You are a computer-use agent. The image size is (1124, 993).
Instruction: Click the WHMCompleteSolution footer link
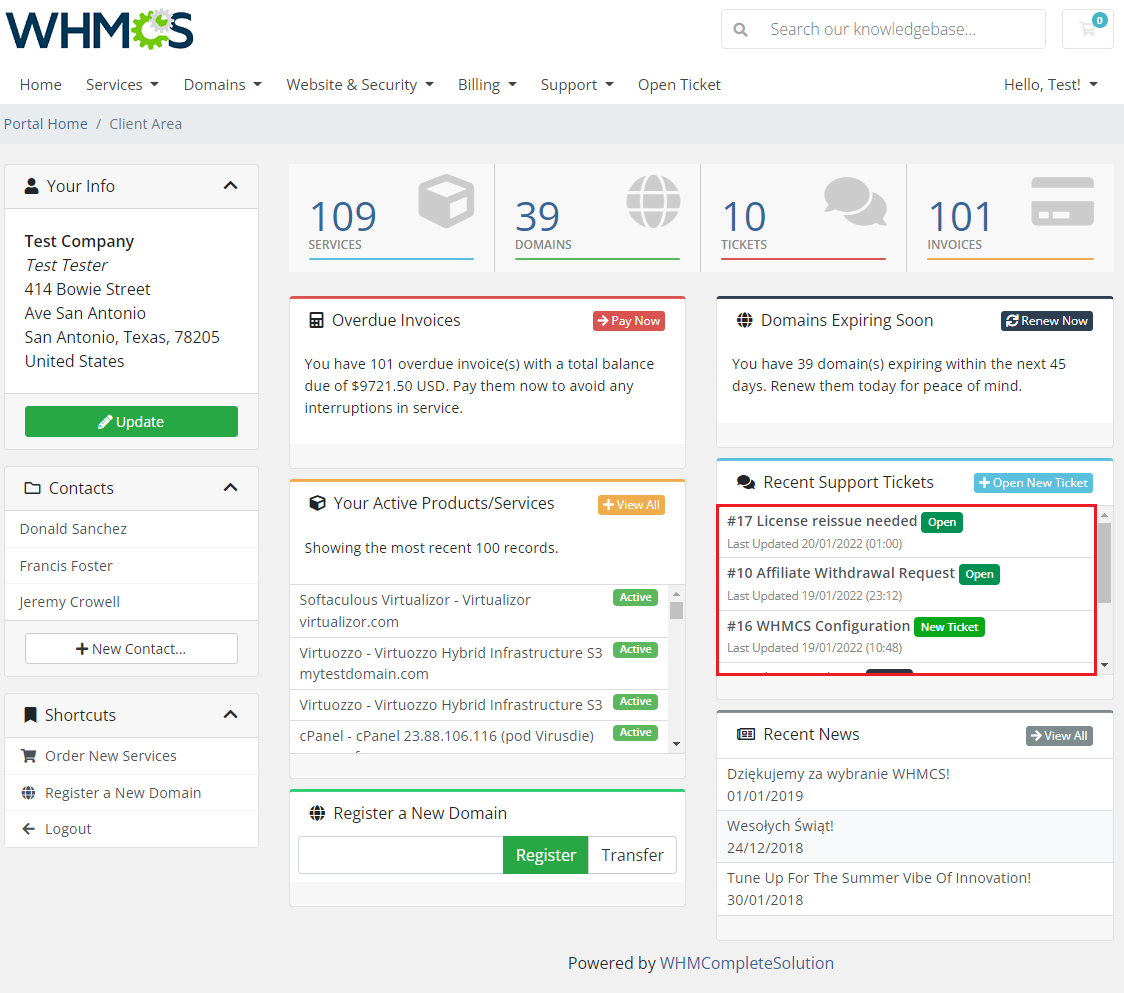tap(746, 963)
